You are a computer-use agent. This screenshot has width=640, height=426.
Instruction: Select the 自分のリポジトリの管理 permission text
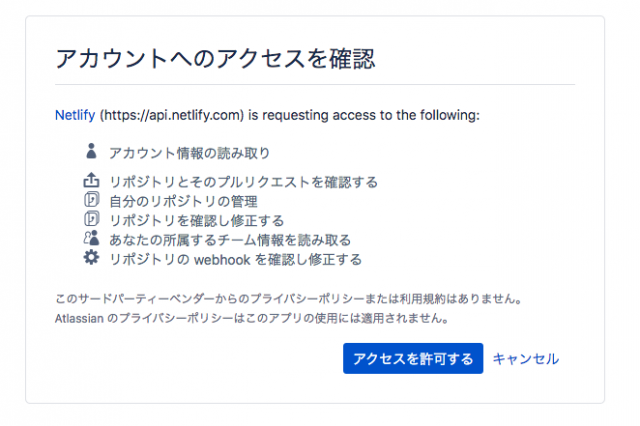[184, 201]
